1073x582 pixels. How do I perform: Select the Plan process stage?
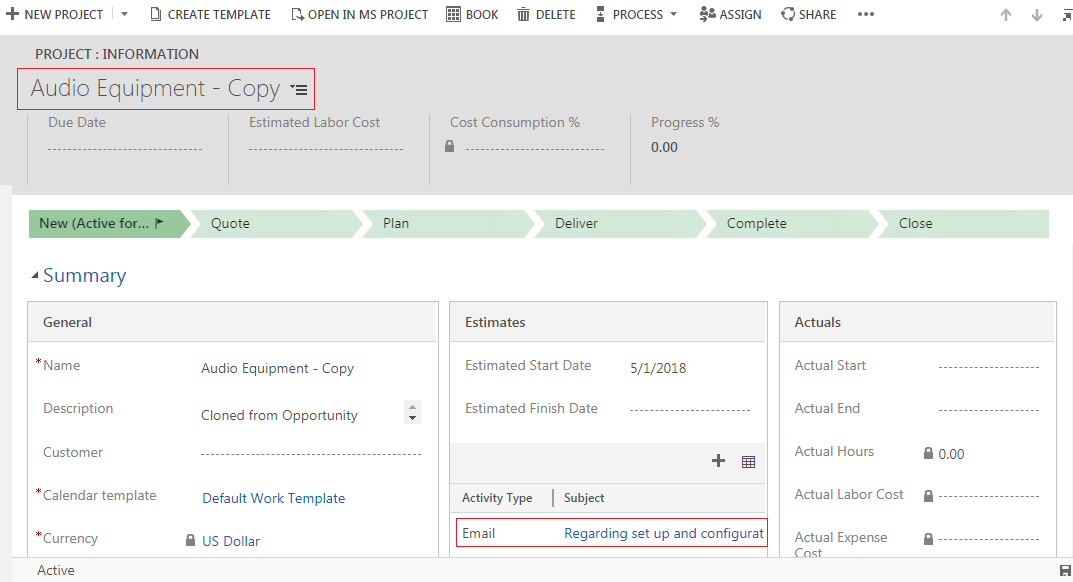pyautogui.click(x=448, y=223)
